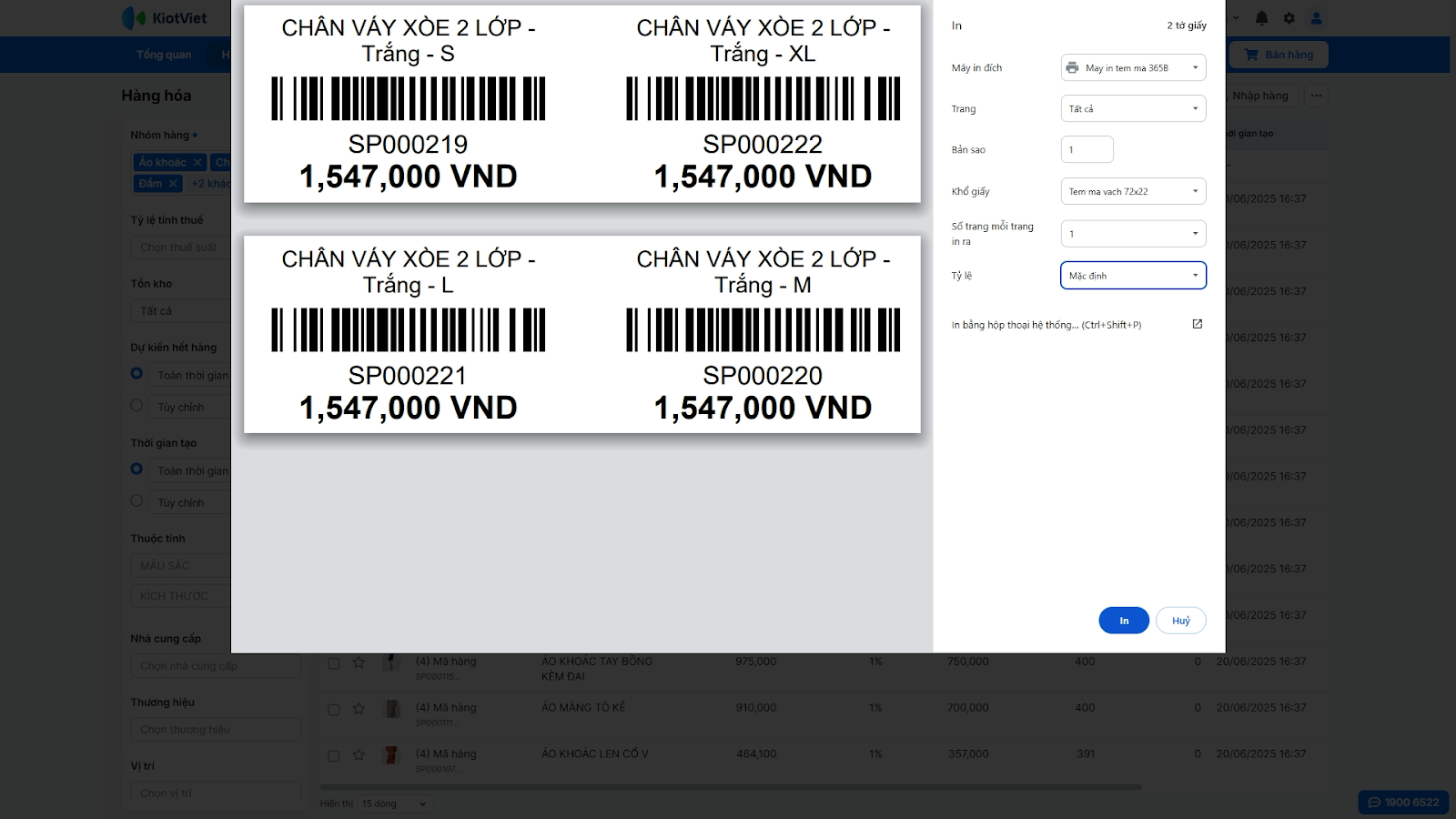This screenshot has width=1456, height=819.
Task: Remove the Áo khoác category tag
Action: [x=197, y=162]
